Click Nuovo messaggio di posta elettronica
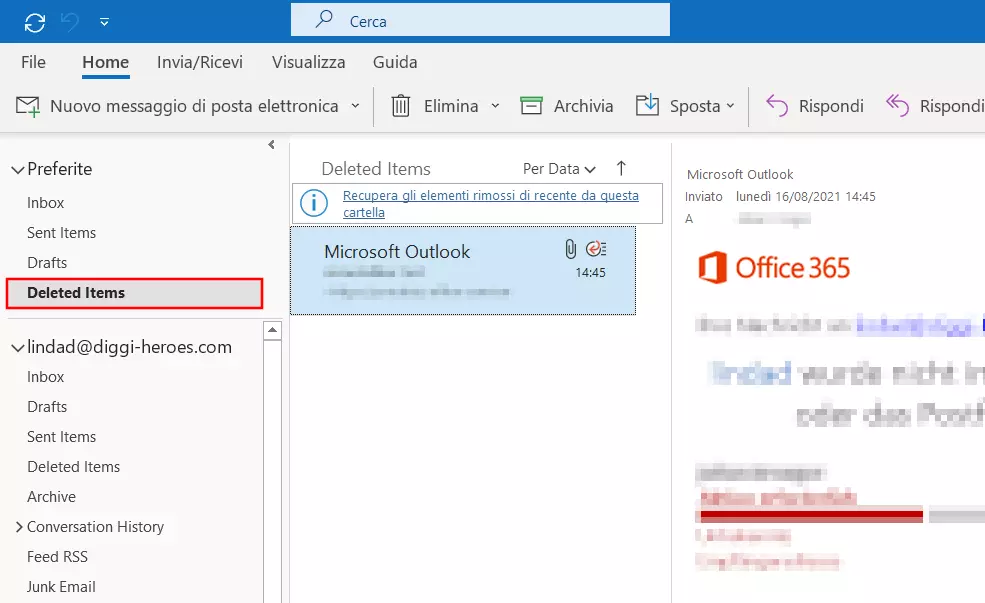The height and width of the screenshot is (603, 985). 194,106
